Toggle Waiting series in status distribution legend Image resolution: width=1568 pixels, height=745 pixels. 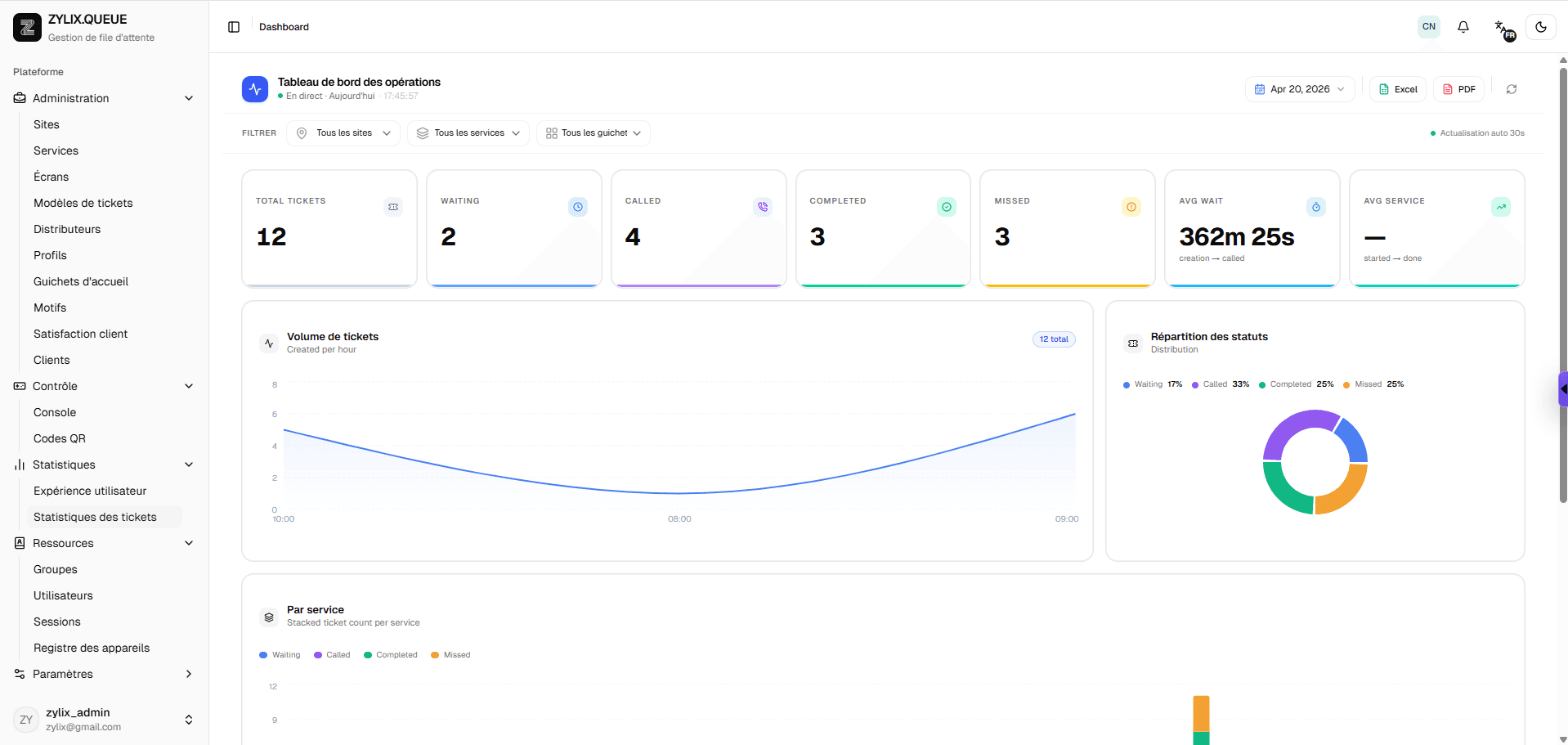[x=1153, y=384]
